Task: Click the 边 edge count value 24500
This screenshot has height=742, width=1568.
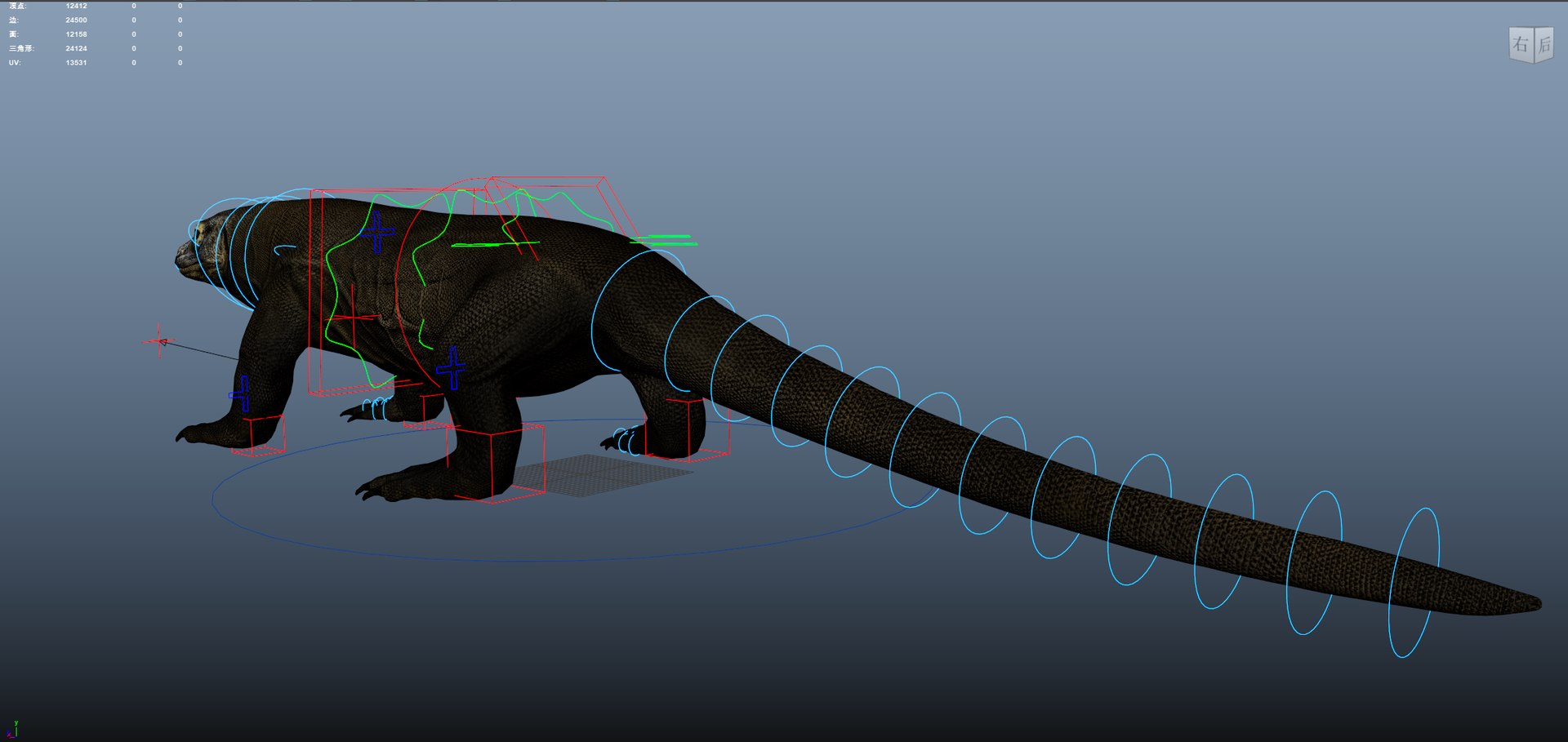Action: coord(76,20)
